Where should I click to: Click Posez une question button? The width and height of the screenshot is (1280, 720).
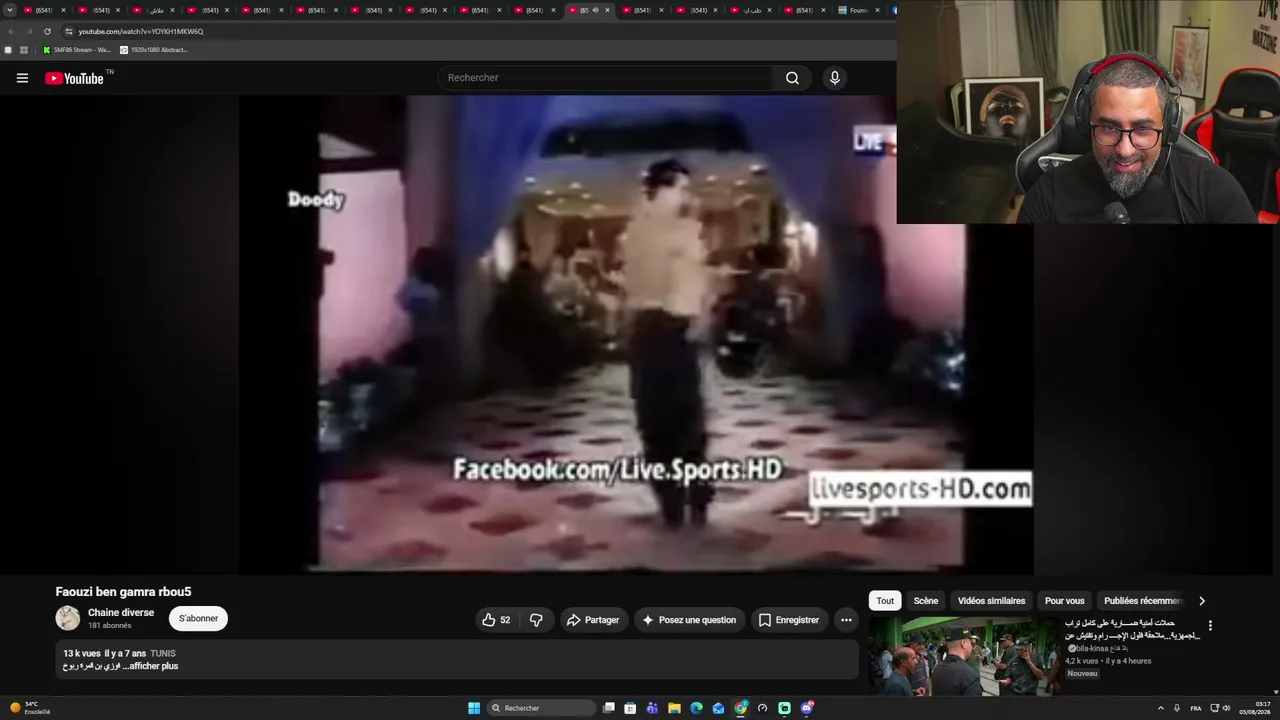coord(689,620)
